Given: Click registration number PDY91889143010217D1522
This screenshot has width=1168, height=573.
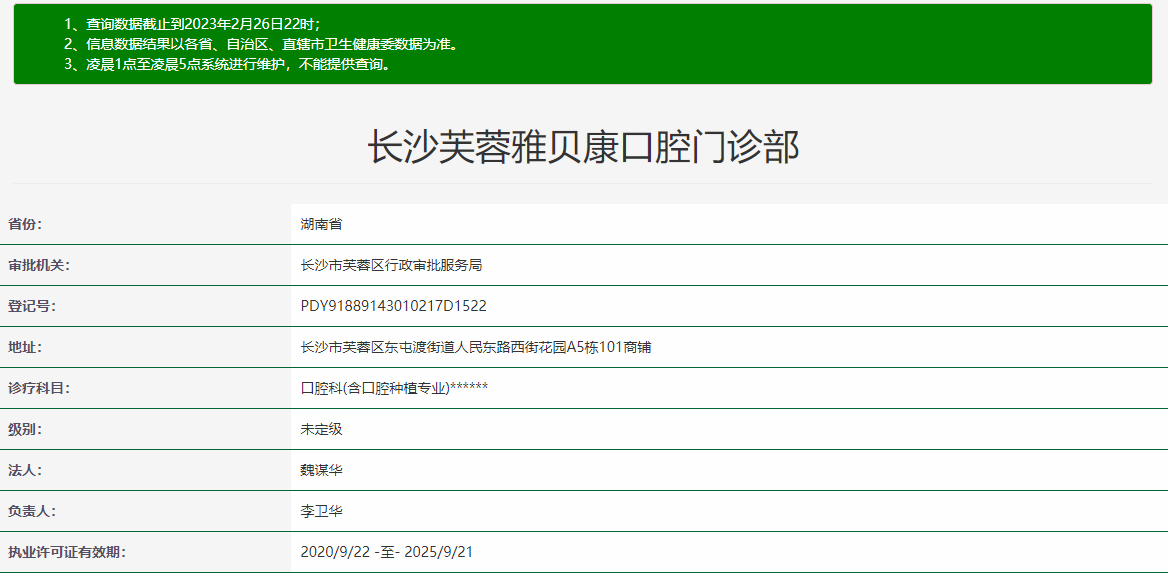Looking at the screenshot, I should point(393,306).
